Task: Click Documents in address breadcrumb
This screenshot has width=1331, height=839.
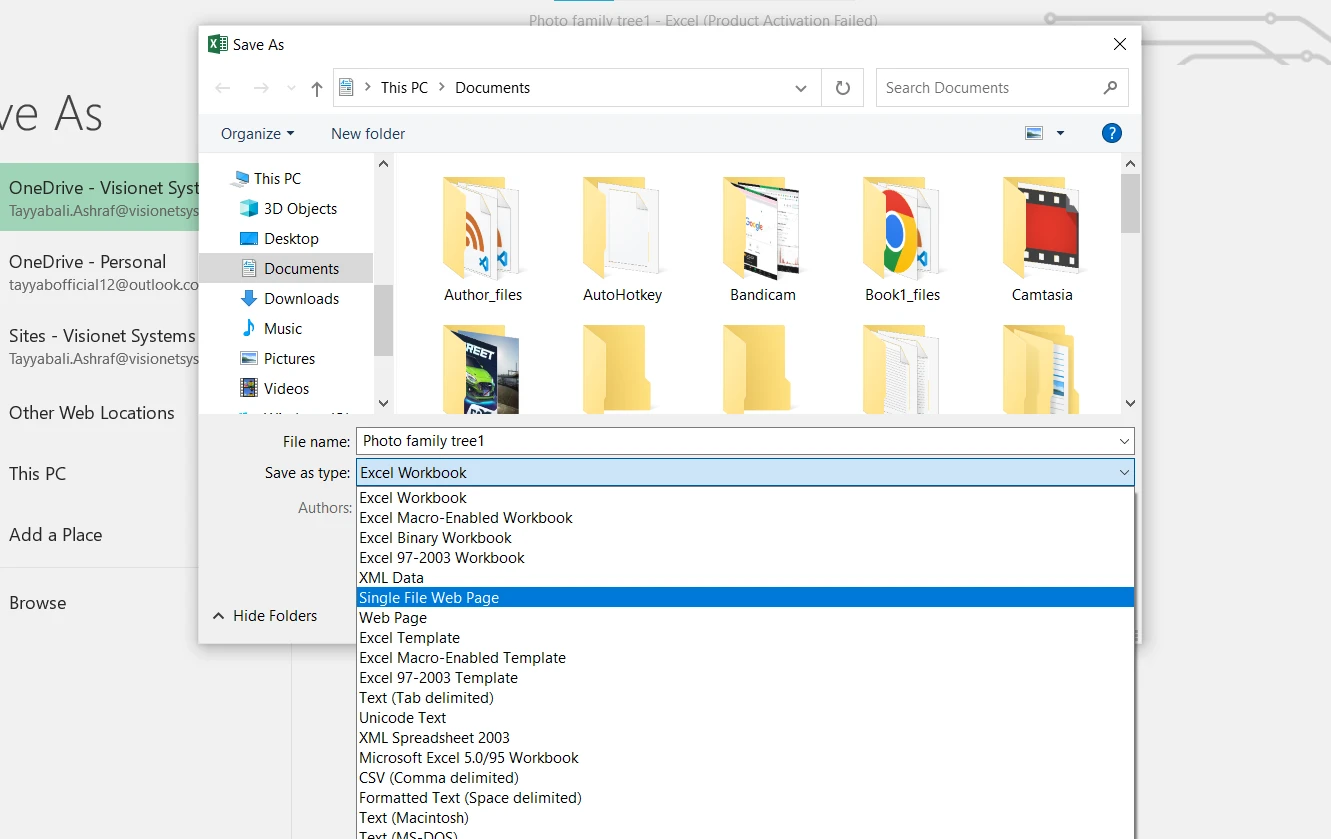Action: [x=492, y=88]
